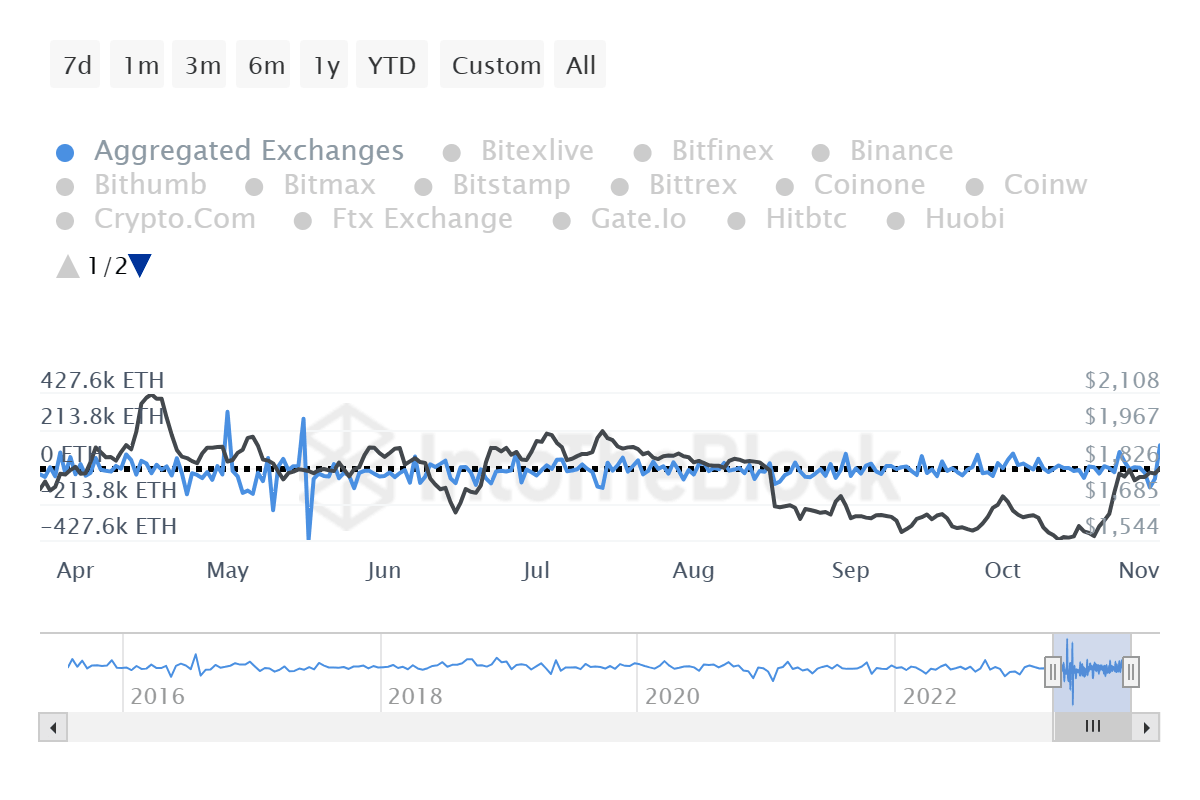Image resolution: width=1200 pixels, height=800 pixels.
Task: Enable the Binance series in legend
Action: [x=900, y=151]
